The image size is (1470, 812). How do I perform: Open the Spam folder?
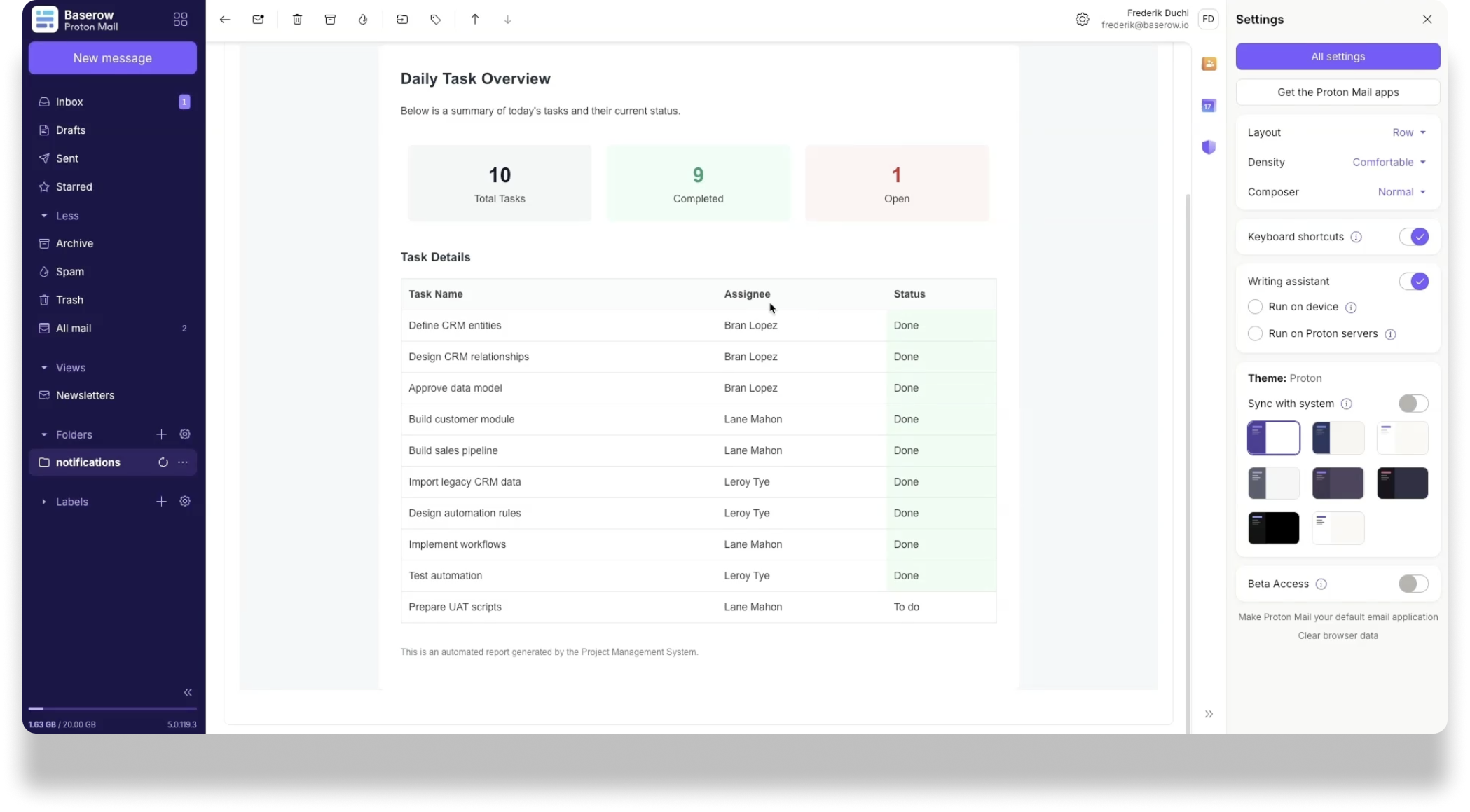tap(112, 272)
